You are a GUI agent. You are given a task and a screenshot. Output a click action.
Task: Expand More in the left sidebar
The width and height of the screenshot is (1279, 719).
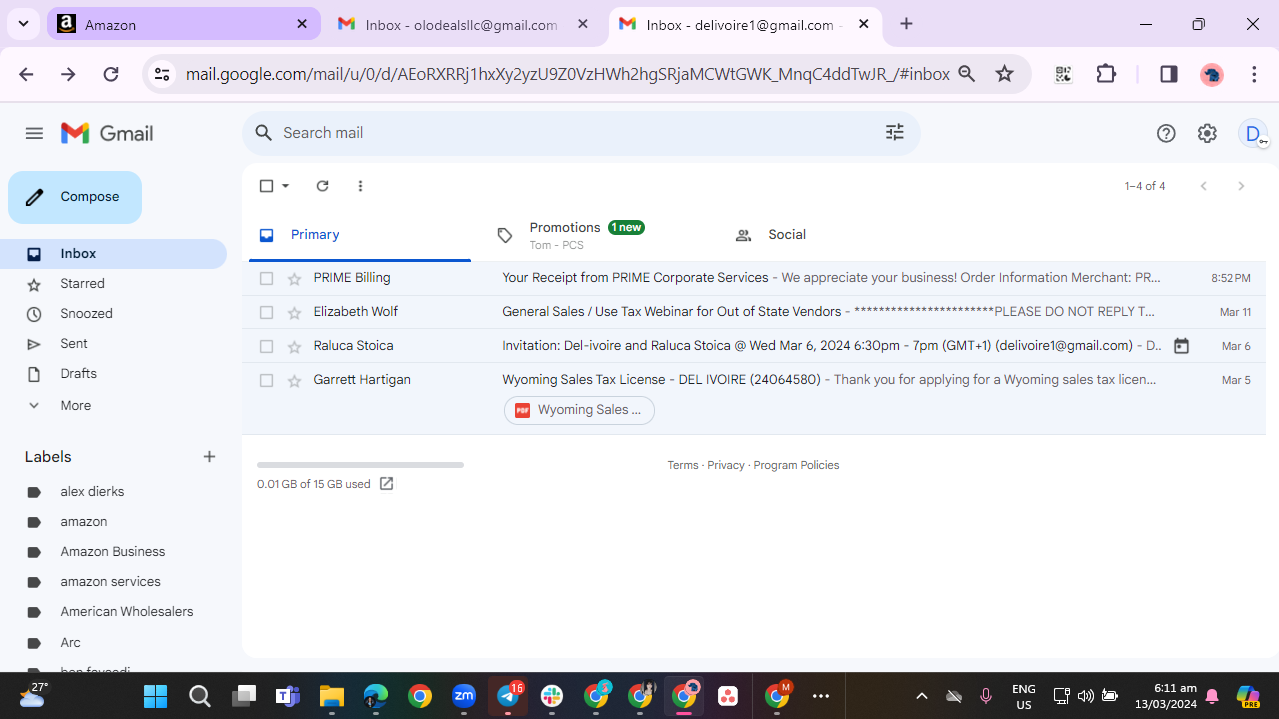75,405
